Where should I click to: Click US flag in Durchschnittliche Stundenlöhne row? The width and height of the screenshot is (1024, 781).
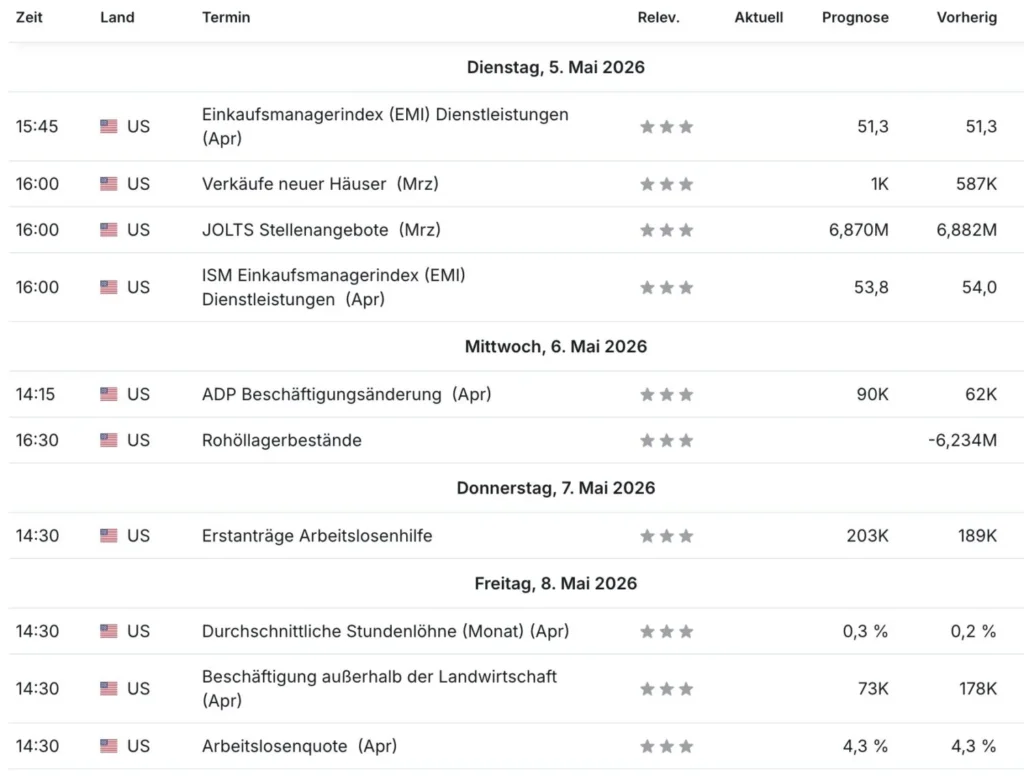click(108, 631)
